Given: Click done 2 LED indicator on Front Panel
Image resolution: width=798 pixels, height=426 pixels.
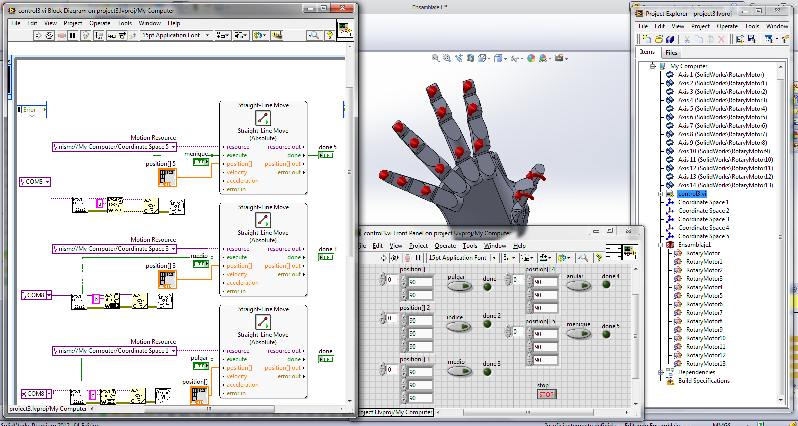Looking at the screenshot, I should (x=487, y=324).
